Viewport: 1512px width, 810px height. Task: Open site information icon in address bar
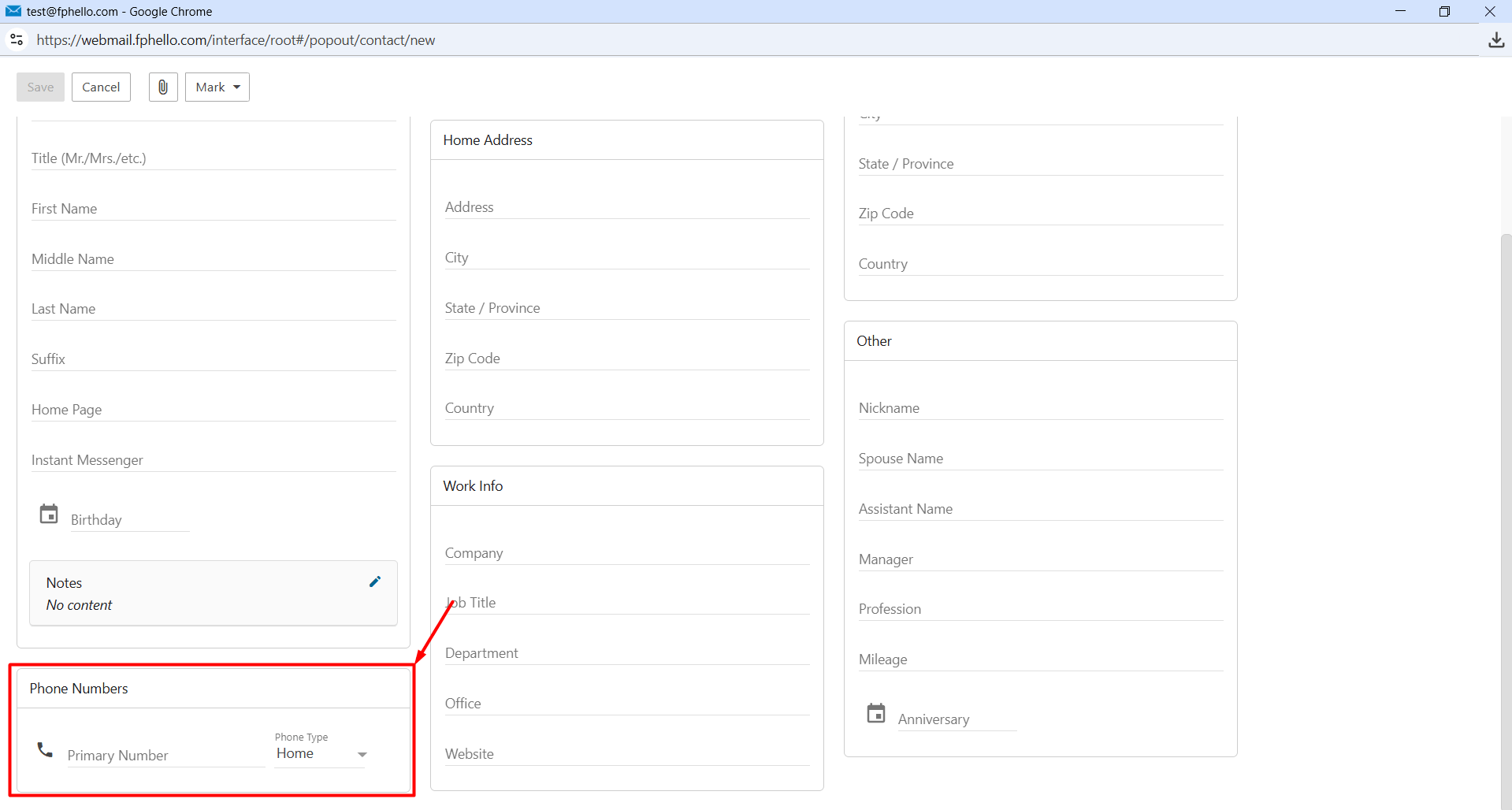coord(17,39)
